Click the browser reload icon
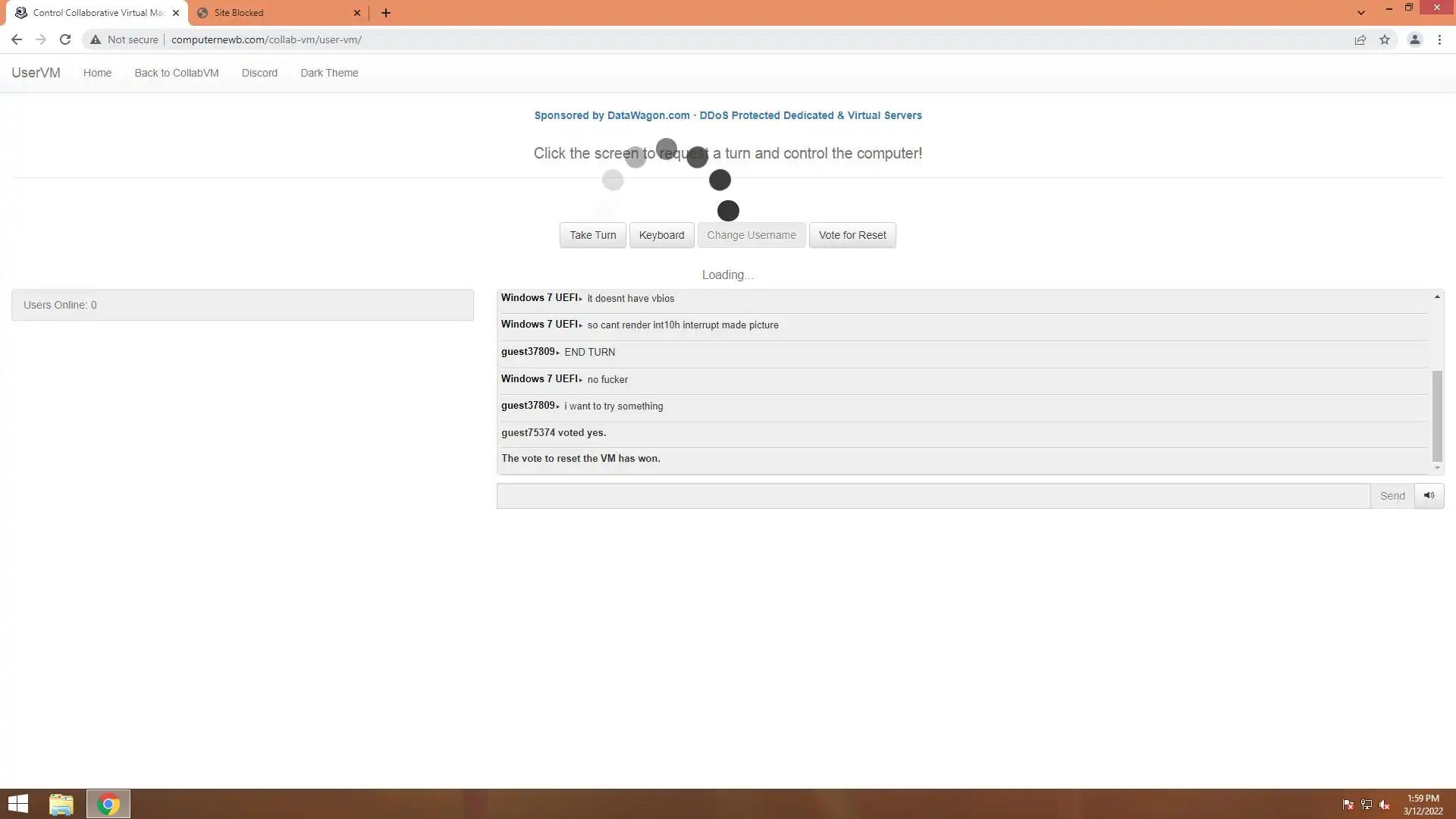 tap(65, 39)
